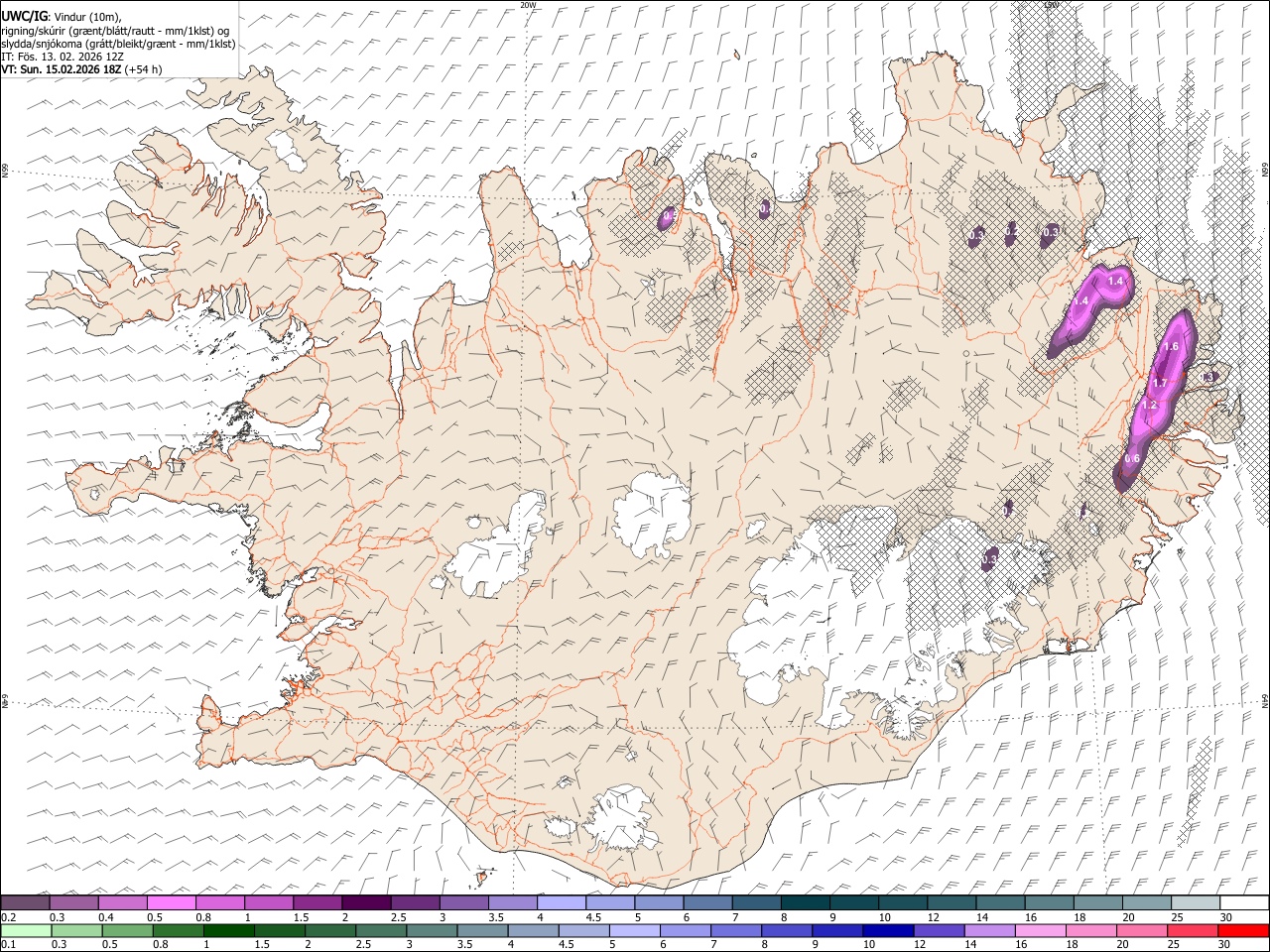This screenshot has height=952, width=1270.
Task: Click the '20W' longitude label
Action: tap(528, 5)
